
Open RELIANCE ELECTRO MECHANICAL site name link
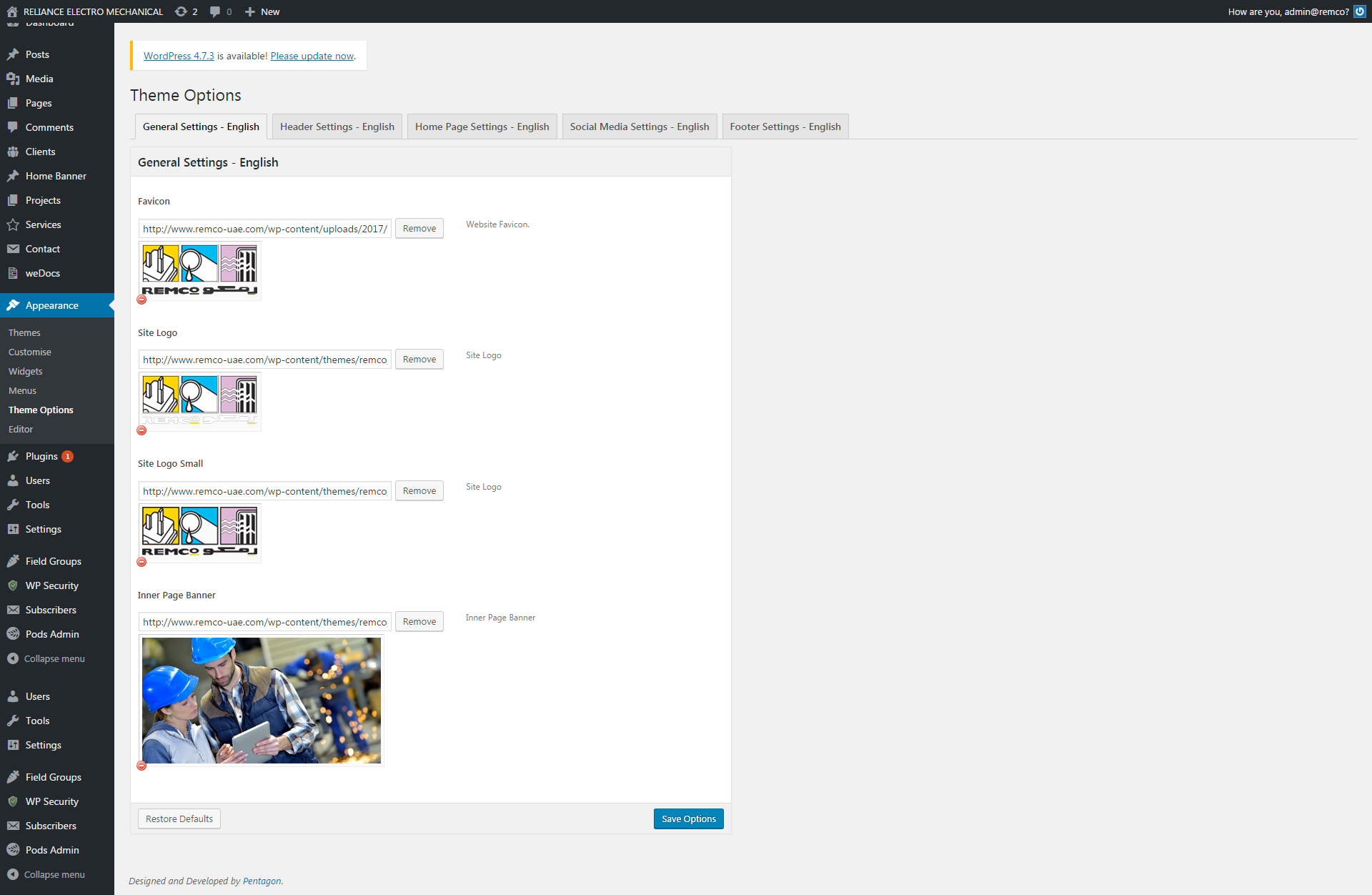pos(93,11)
